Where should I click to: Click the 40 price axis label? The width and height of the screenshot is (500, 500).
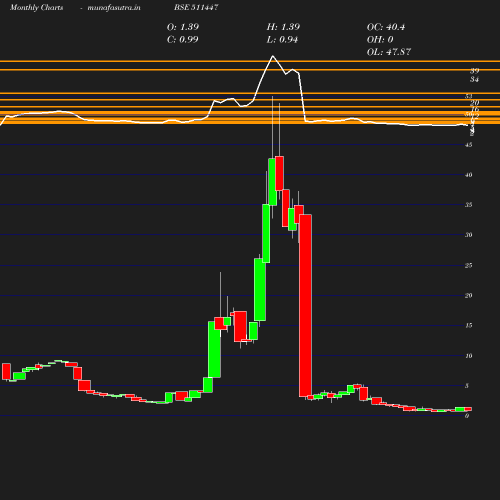coord(469,175)
